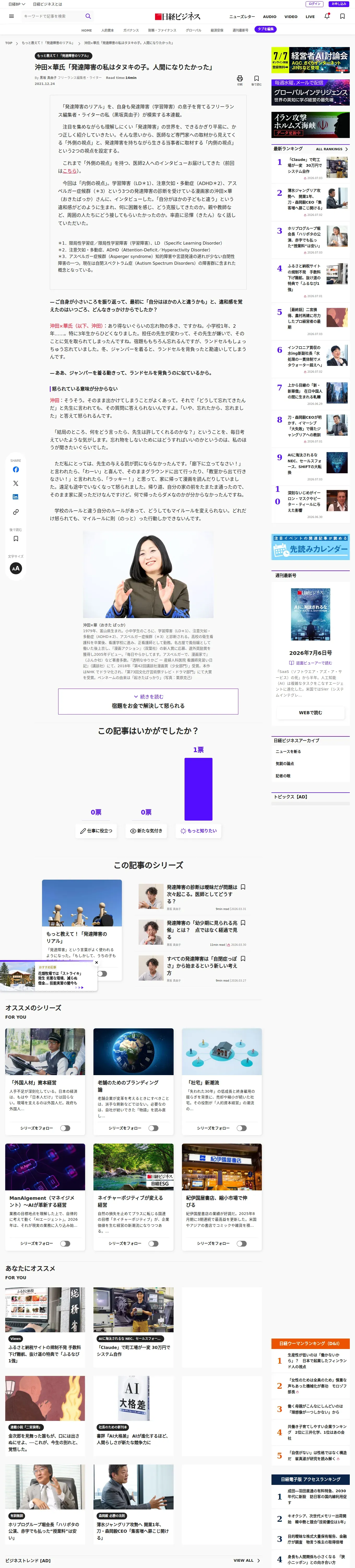The height and width of the screenshot is (1568, 355).
Task: Open 記者の眼 in the archive list
Action: pos(283,776)
